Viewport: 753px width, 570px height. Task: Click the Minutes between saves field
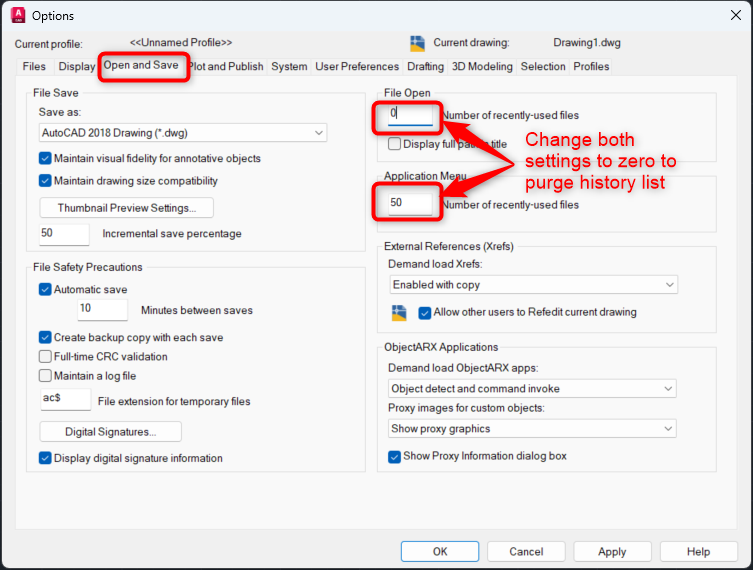pyautogui.click(x=103, y=309)
